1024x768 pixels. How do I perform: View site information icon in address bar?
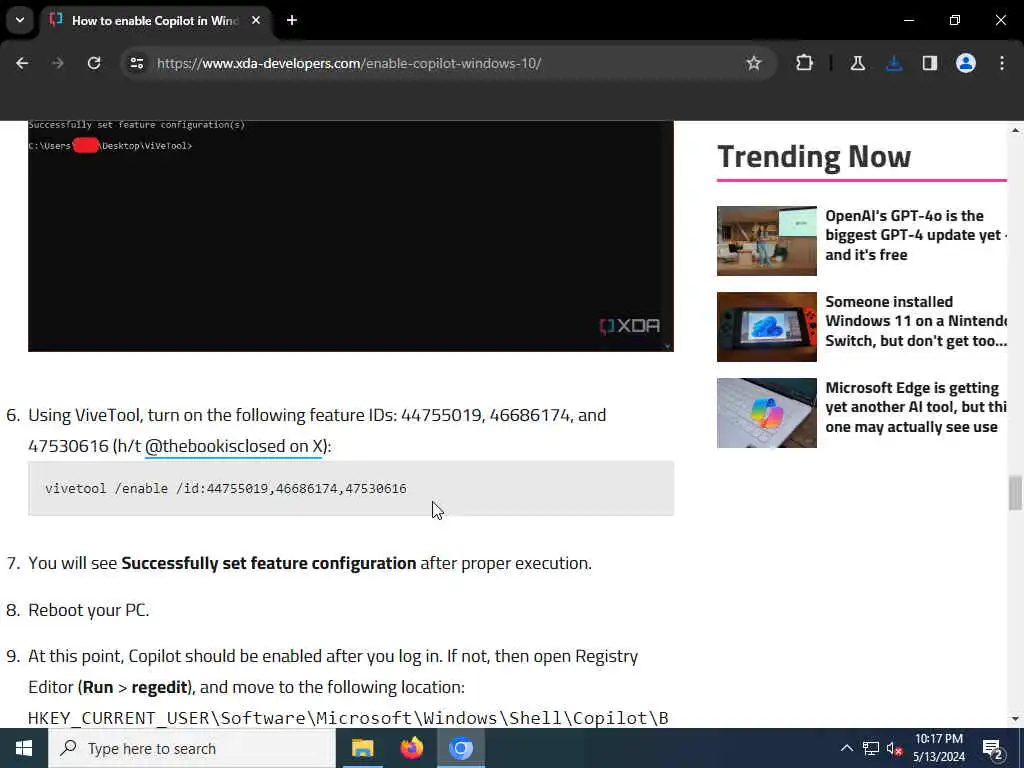[136, 63]
